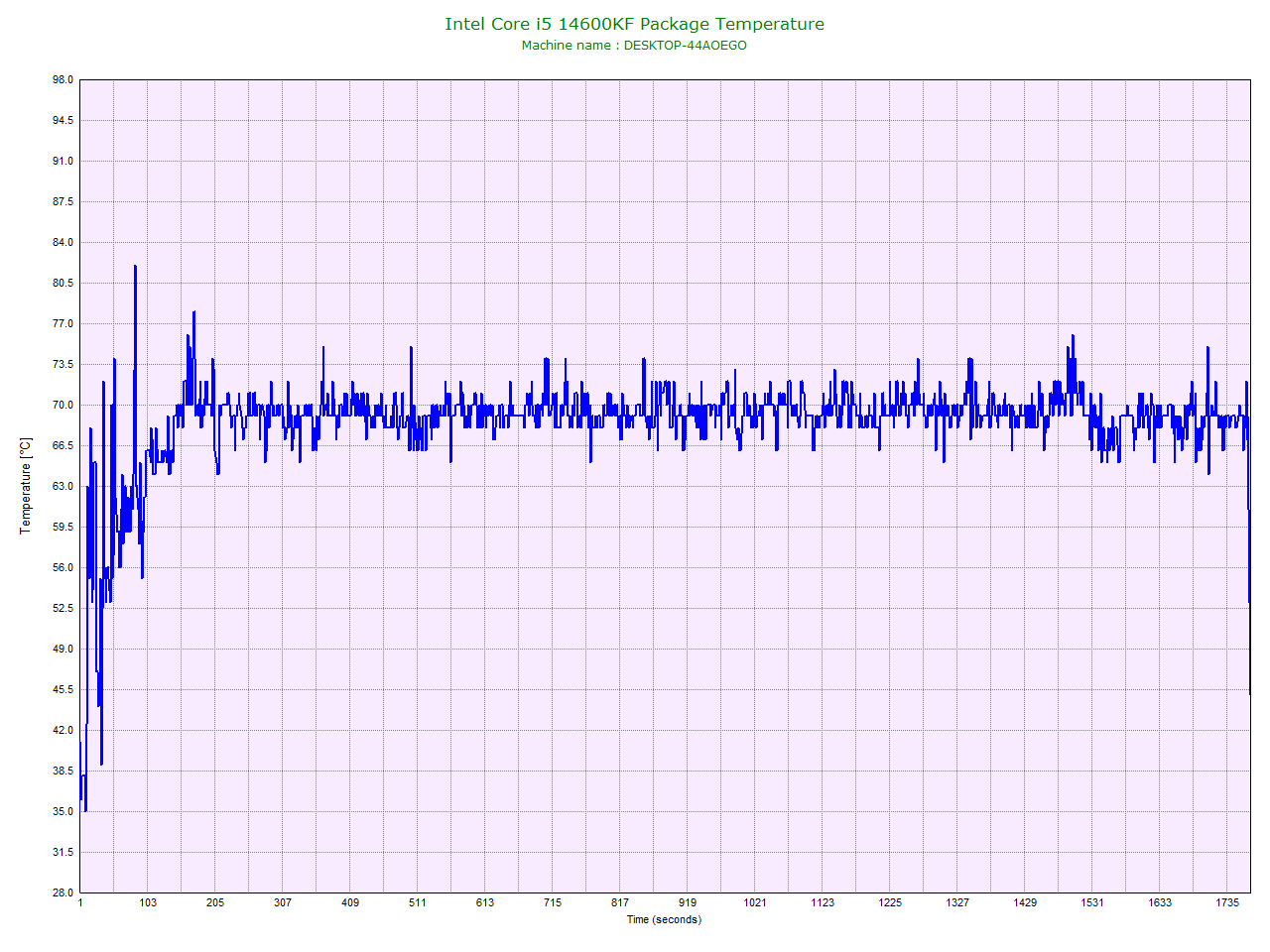The image size is (1270, 952).
Task: Select the 1327 seconds tick label
Action: point(957,902)
